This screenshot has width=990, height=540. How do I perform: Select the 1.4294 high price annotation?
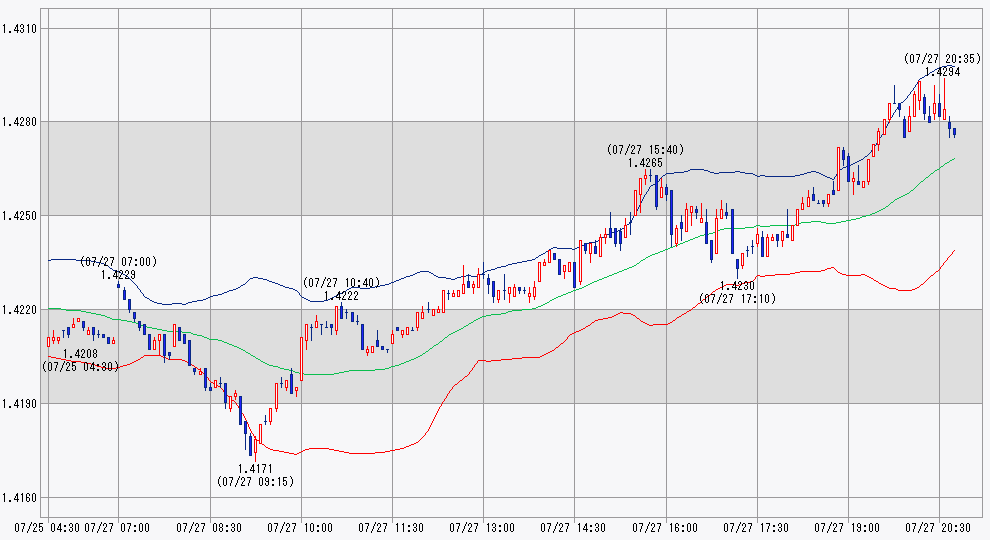point(943,72)
